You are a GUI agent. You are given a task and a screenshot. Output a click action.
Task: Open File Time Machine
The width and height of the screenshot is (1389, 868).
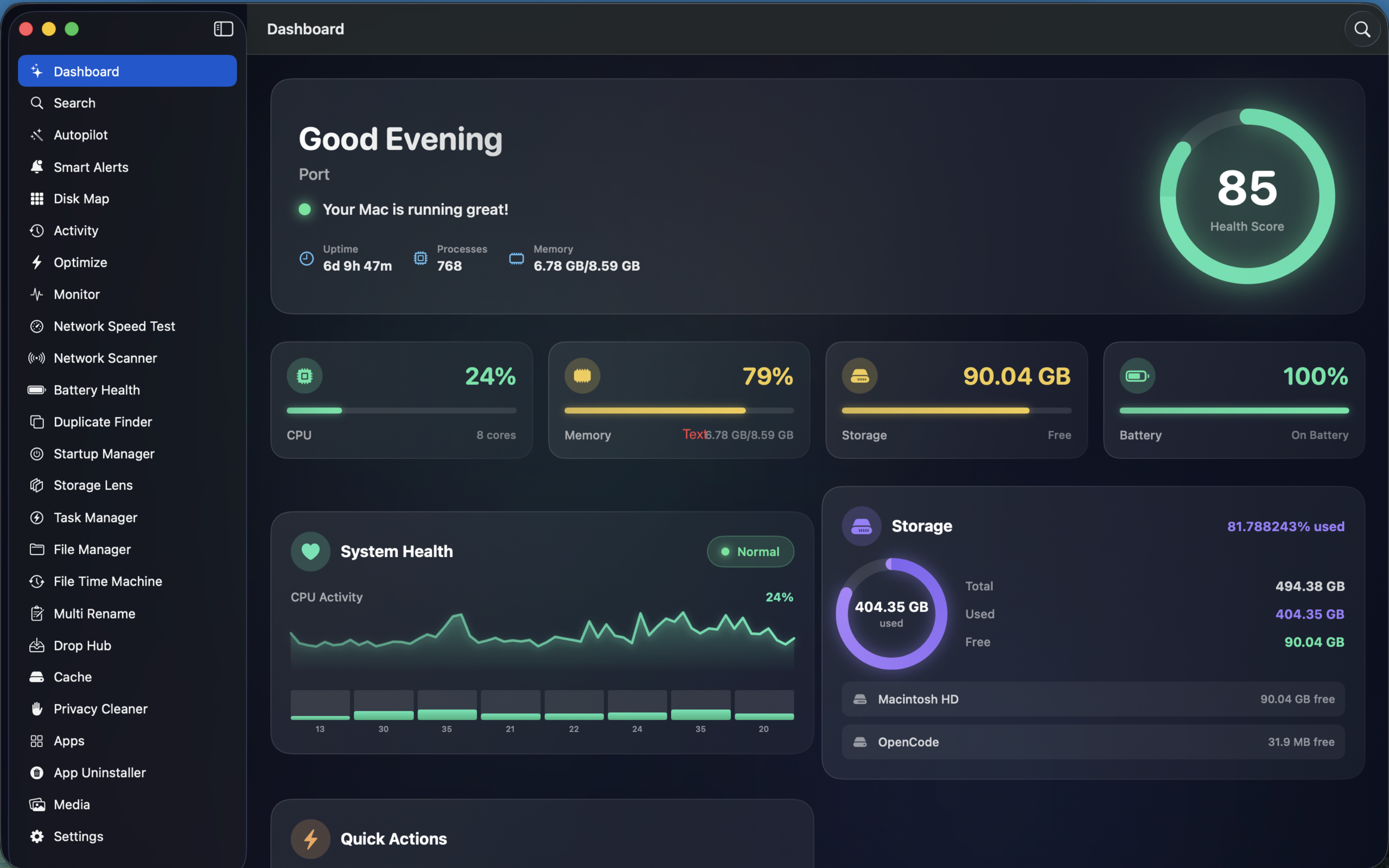pos(128,582)
